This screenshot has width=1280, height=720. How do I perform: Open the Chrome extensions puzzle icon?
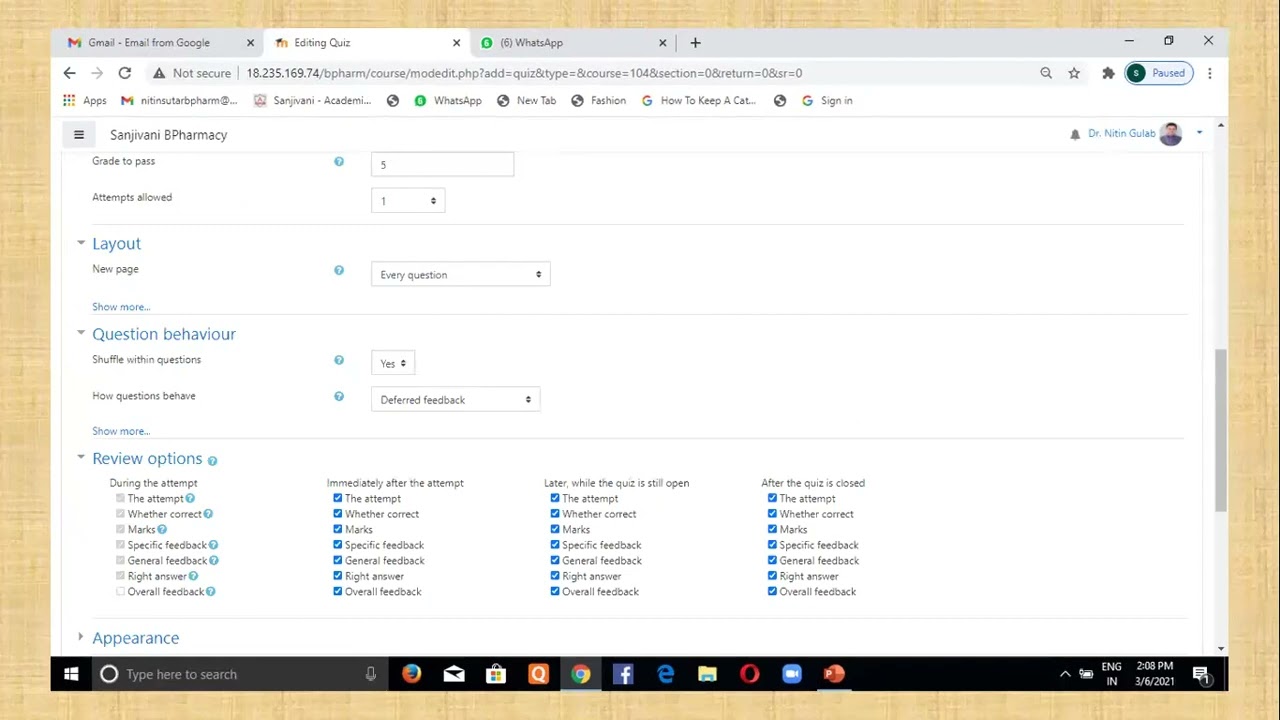[1108, 73]
